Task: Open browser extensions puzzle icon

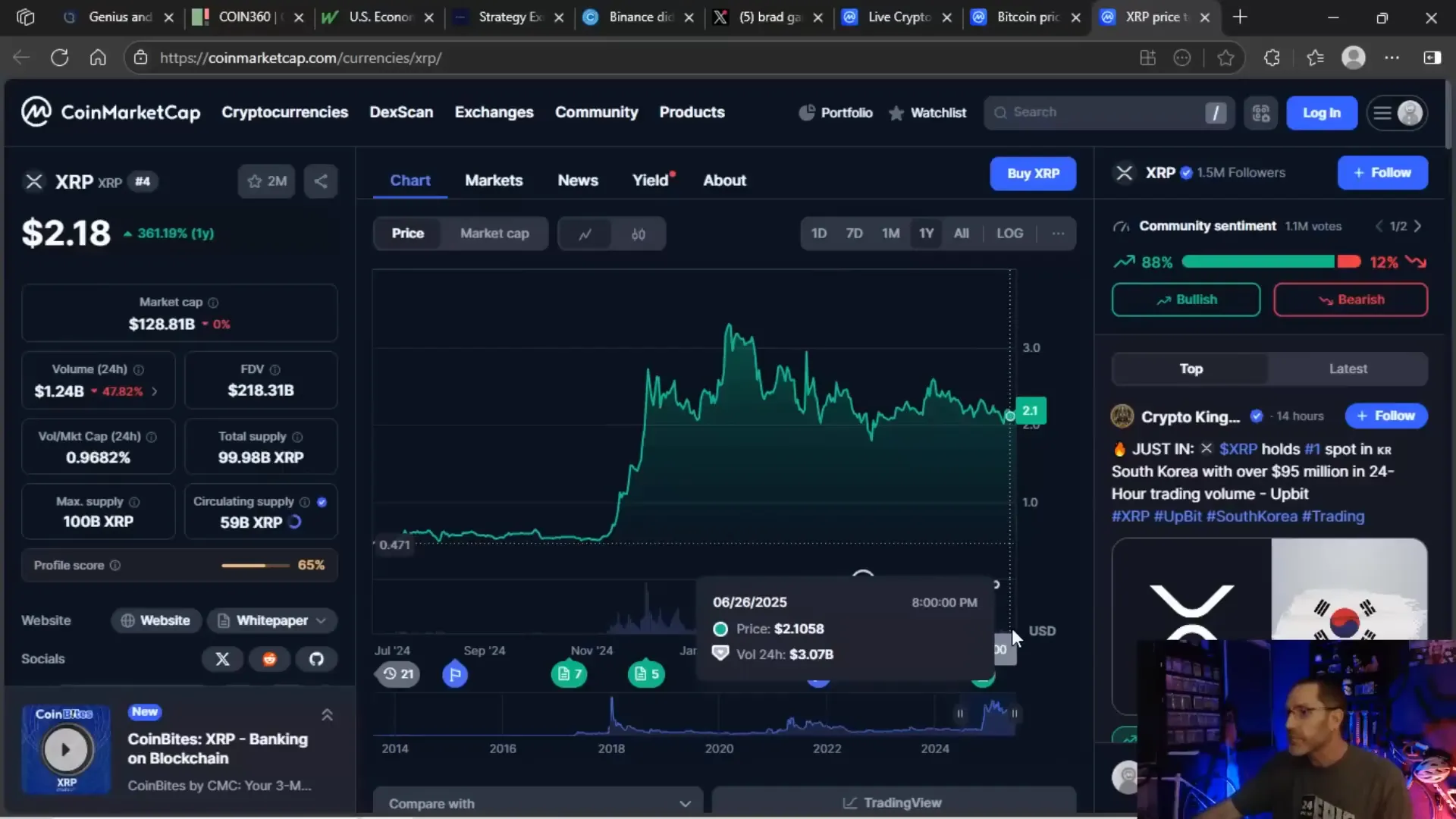Action: 1272,58
